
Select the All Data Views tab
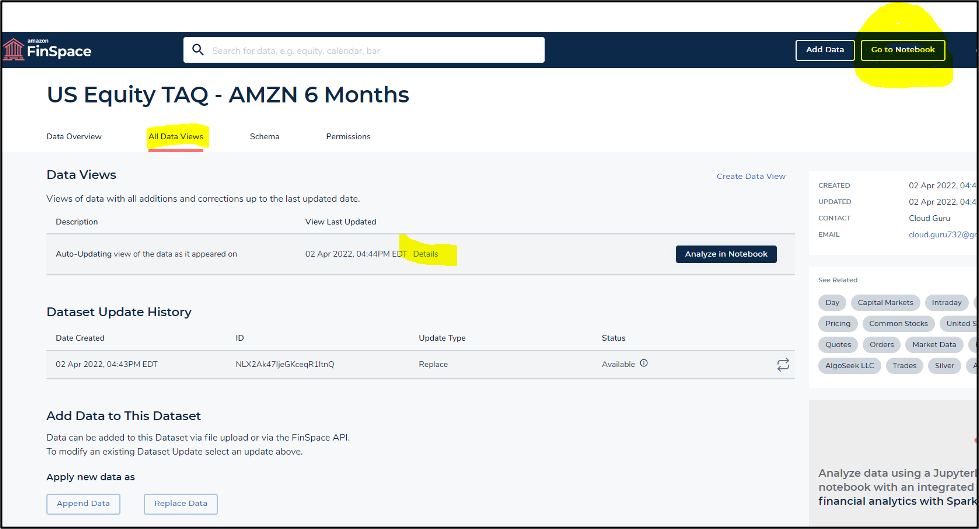tap(175, 136)
